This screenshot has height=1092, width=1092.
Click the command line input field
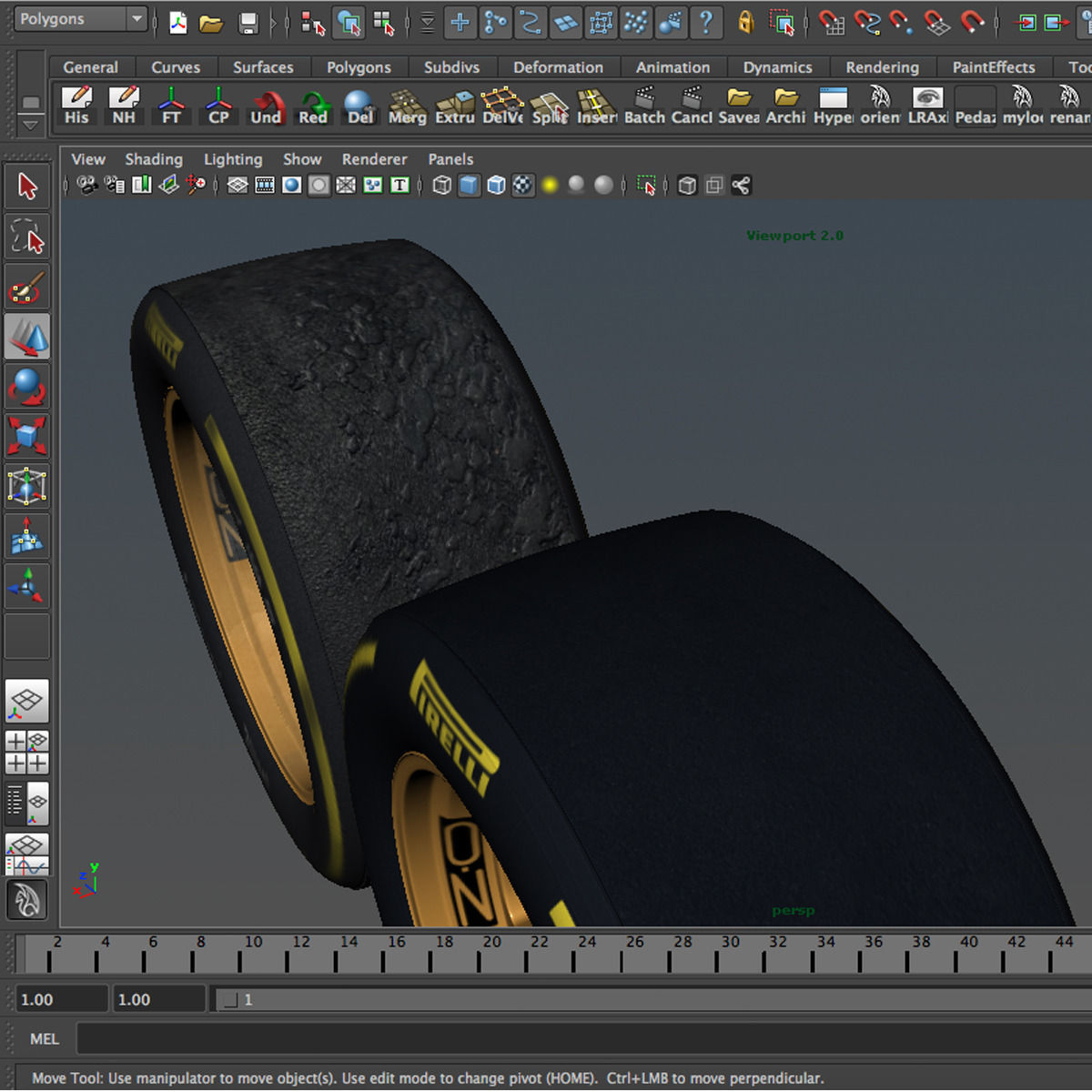point(584,1038)
